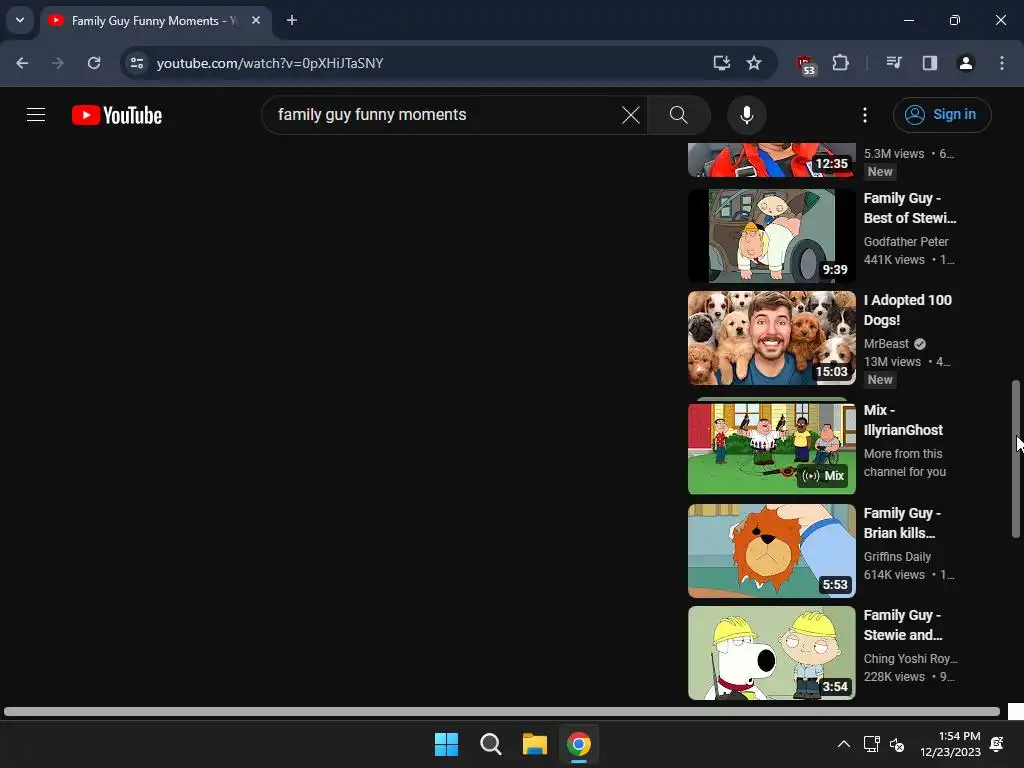Open Windows Start menu
The height and width of the screenshot is (768, 1024).
[447, 744]
